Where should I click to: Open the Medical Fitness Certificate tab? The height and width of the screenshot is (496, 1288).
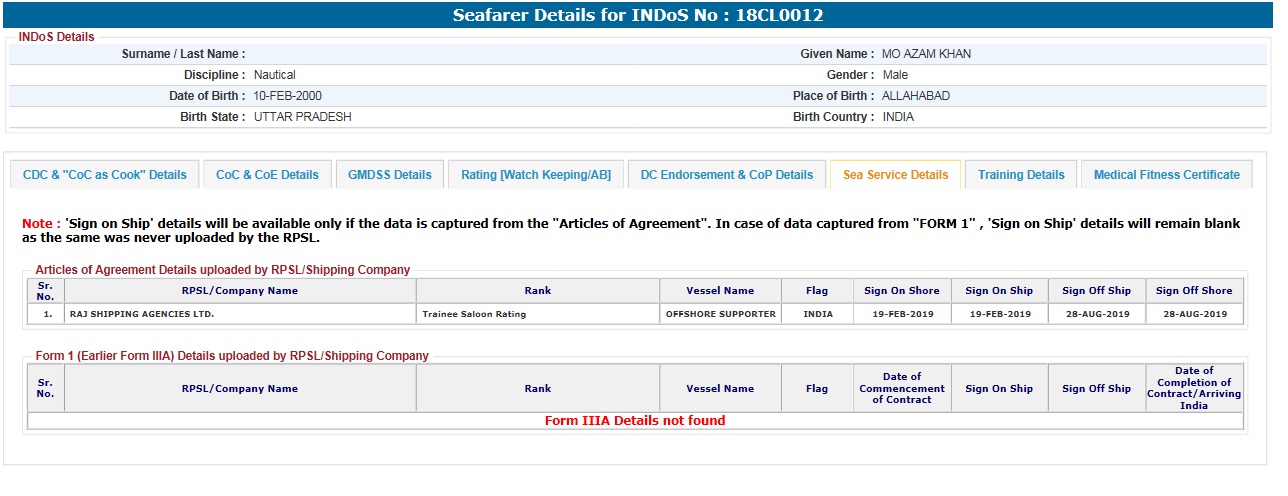click(1166, 174)
